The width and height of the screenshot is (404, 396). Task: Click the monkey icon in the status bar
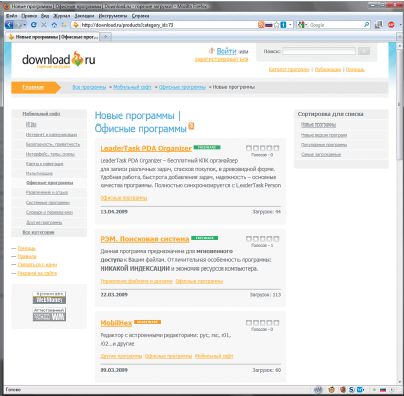click(x=331, y=389)
